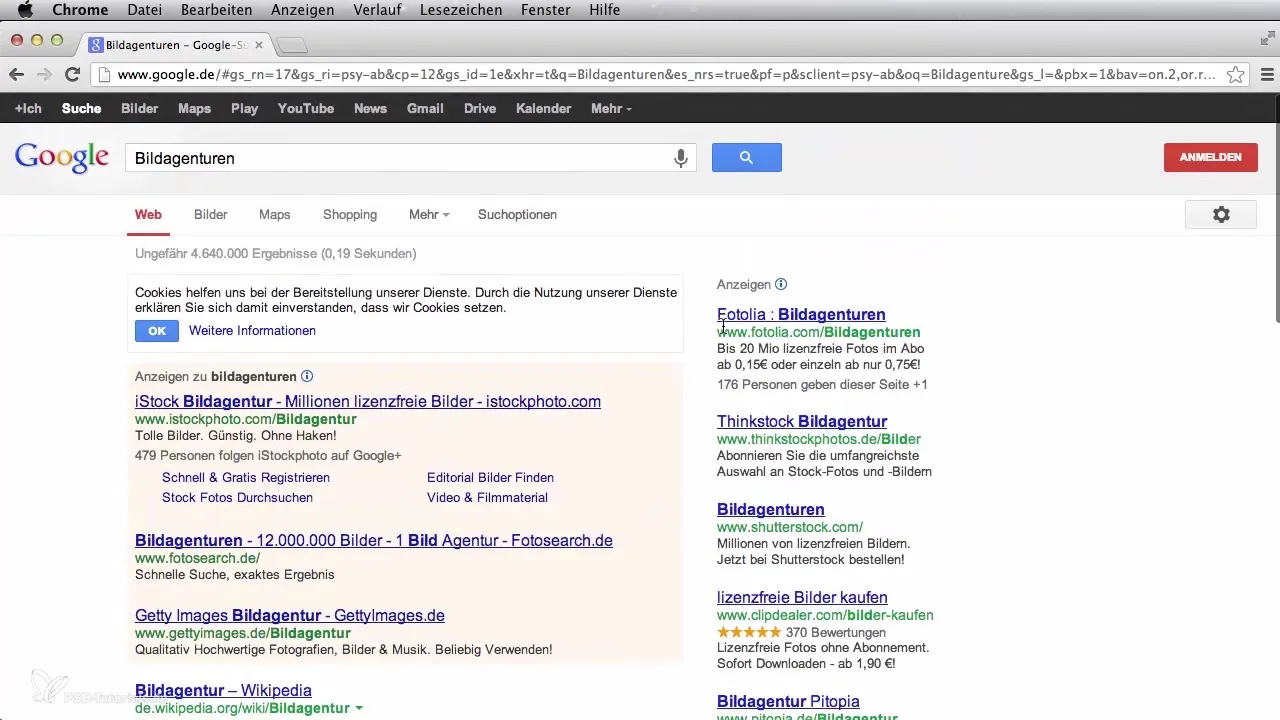This screenshot has width=1280, height=720.
Task: Open the 'Fotolia : Bildagenturen' ad link
Action: (801, 315)
